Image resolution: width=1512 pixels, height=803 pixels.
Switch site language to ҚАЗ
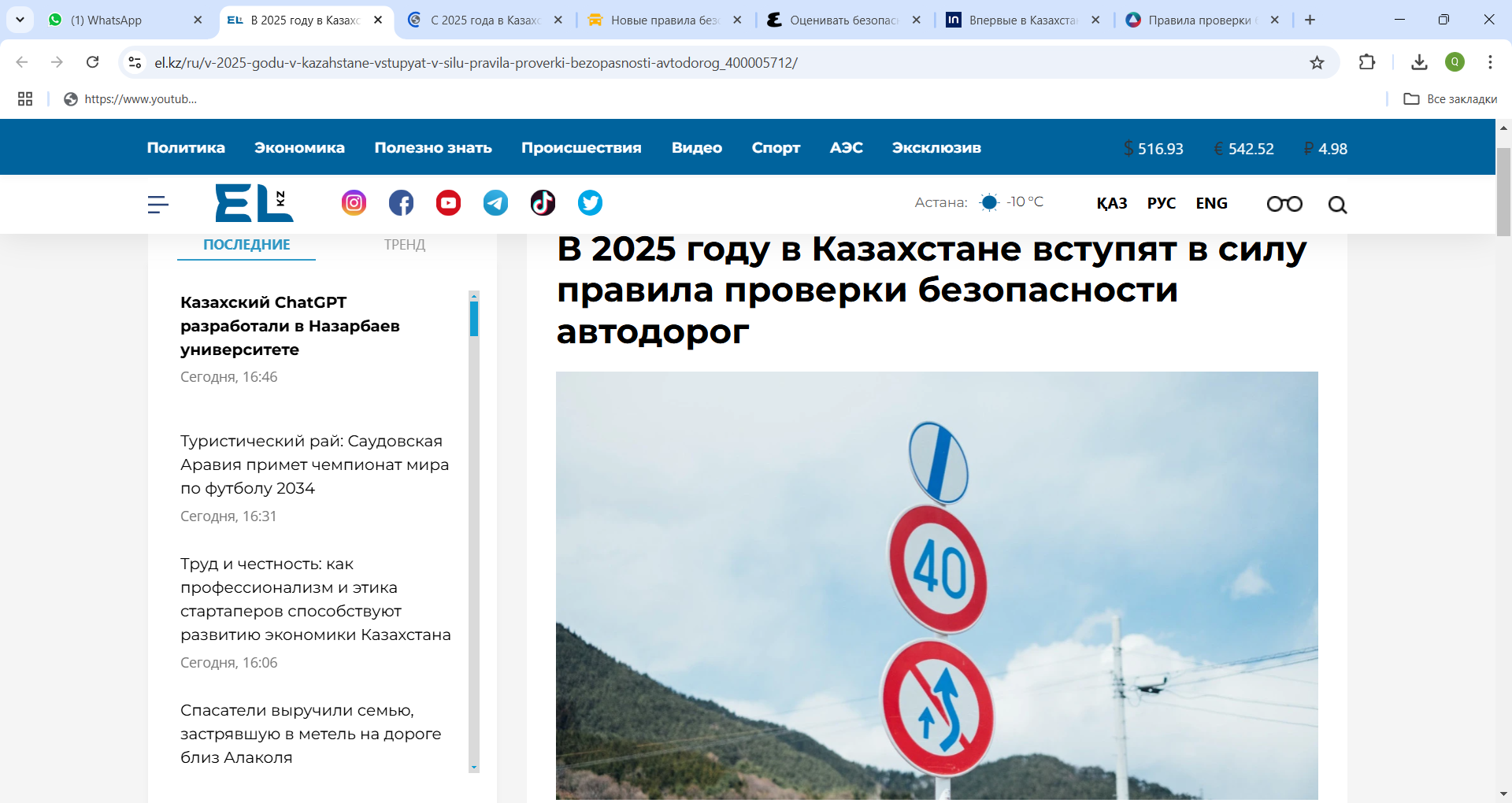point(1111,204)
